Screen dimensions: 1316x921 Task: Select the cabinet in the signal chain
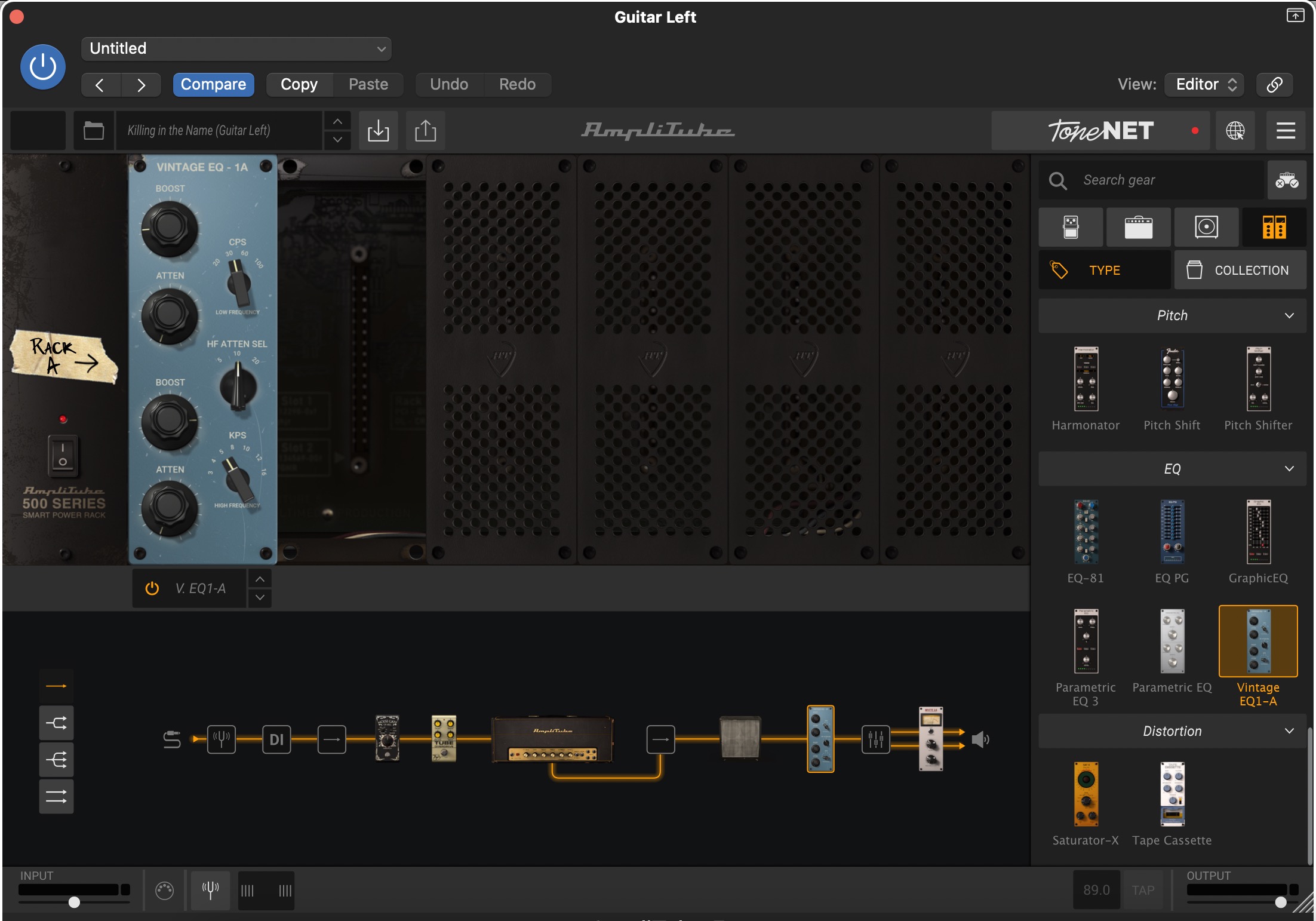740,738
